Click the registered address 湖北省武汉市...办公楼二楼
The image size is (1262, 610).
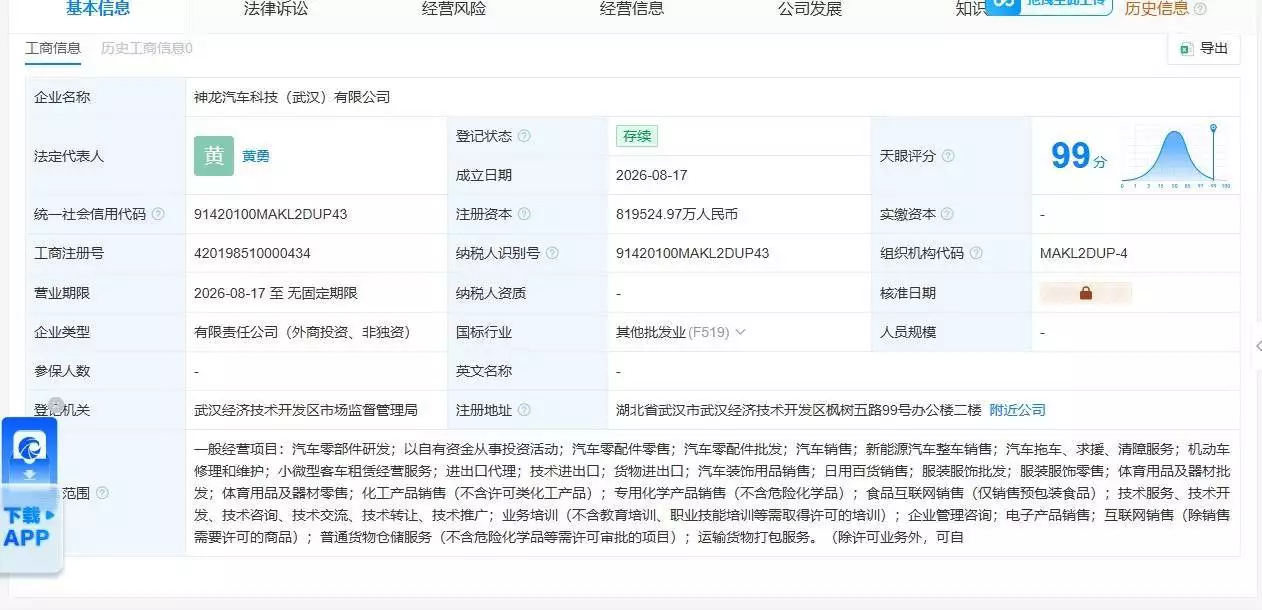798,410
